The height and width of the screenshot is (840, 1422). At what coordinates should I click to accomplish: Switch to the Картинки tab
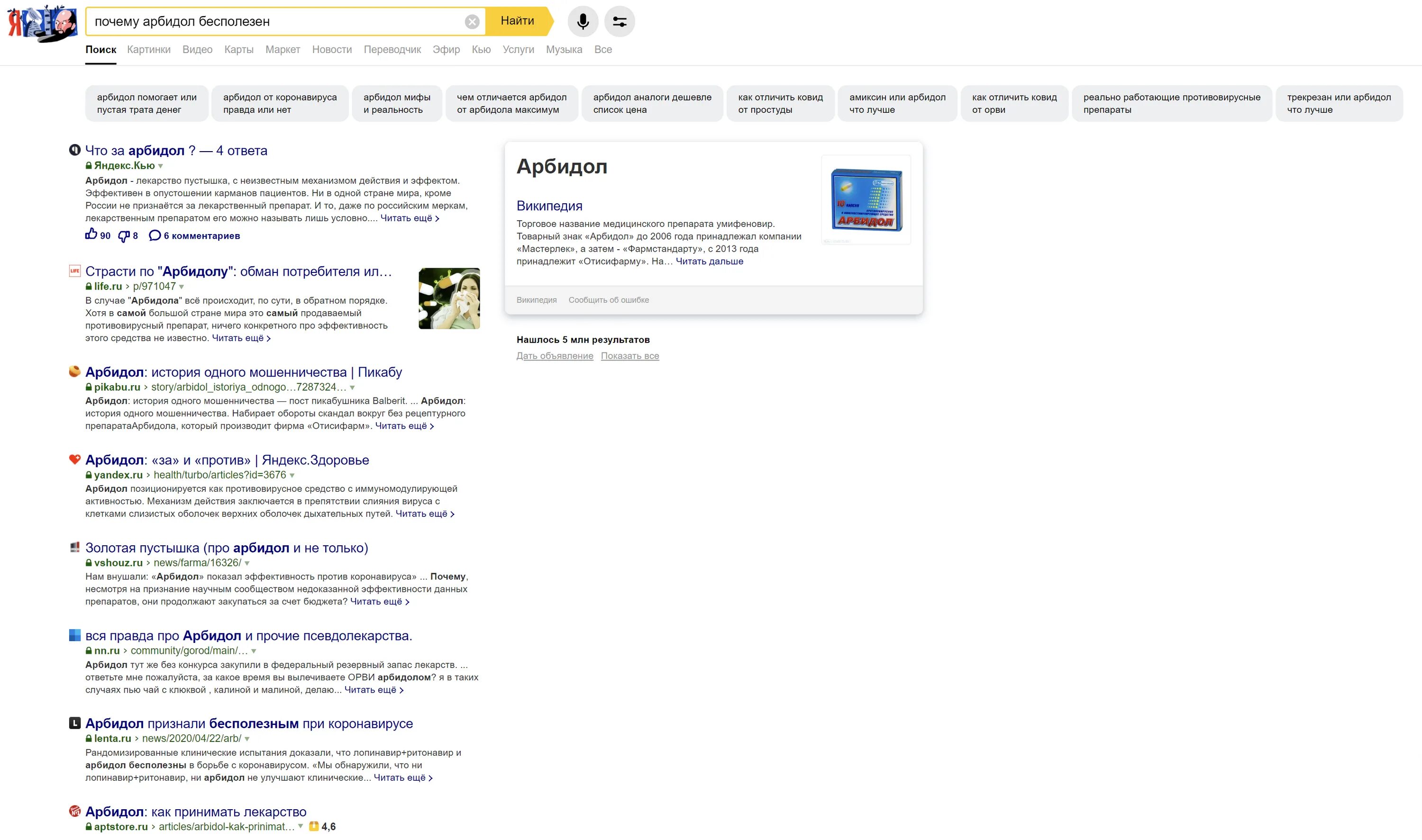tap(148, 49)
